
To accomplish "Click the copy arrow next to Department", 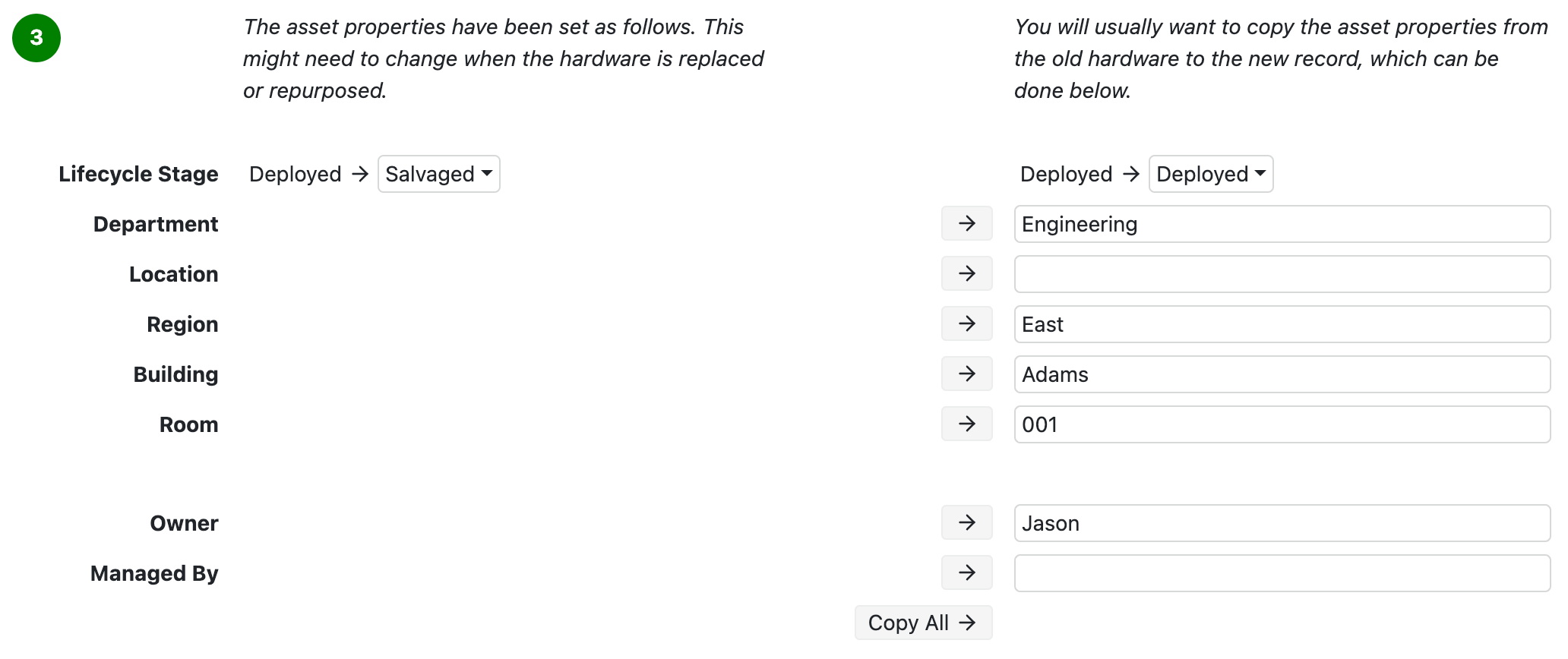I will 966,223.
